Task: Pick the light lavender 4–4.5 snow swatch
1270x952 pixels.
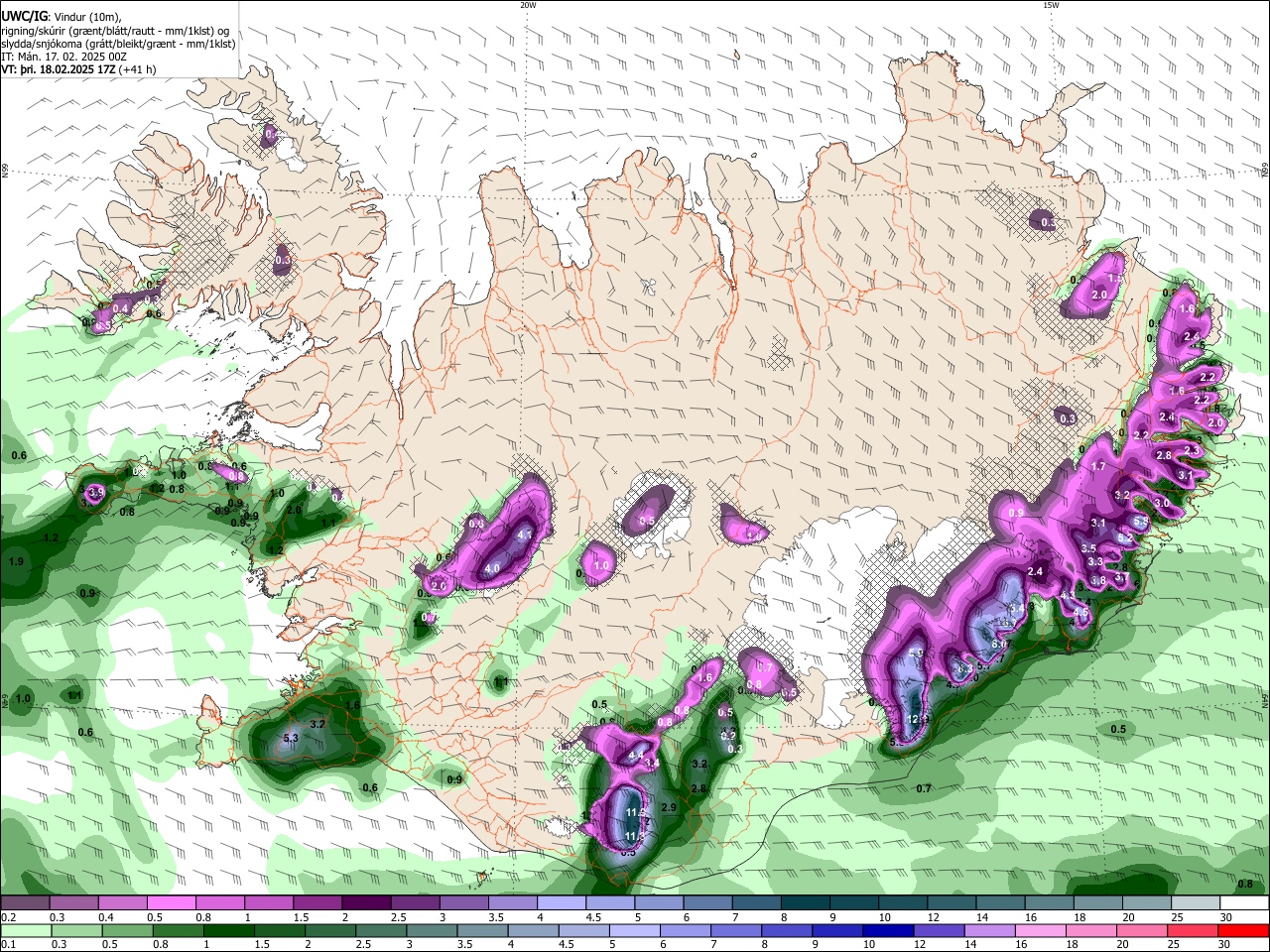Action: pos(561,902)
